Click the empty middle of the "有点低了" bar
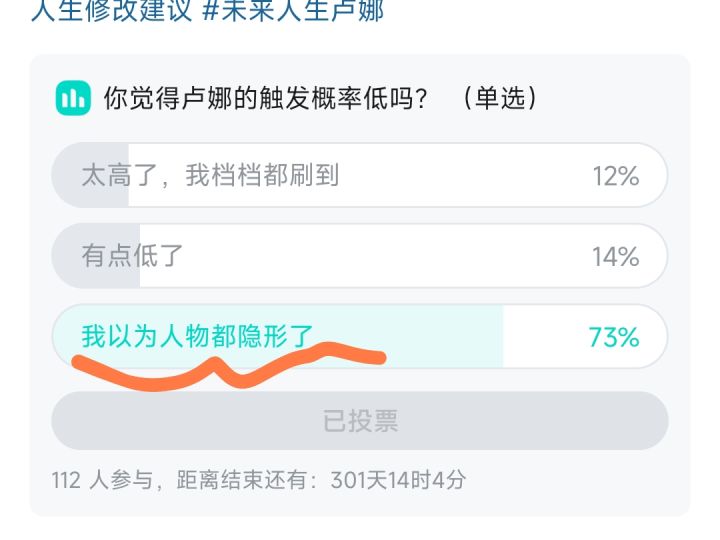The height and width of the screenshot is (540, 720). coord(380,256)
